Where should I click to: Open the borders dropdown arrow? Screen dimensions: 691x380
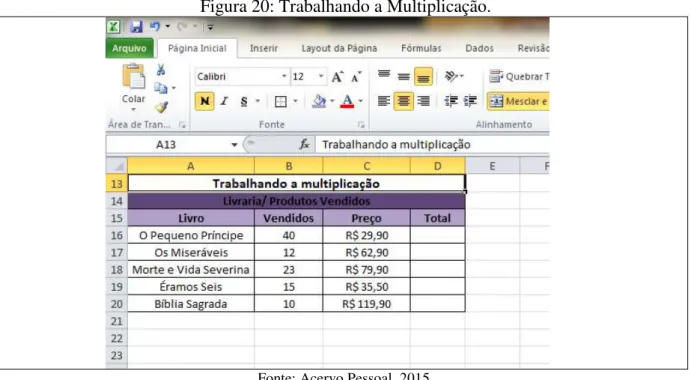pyautogui.click(x=295, y=101)
